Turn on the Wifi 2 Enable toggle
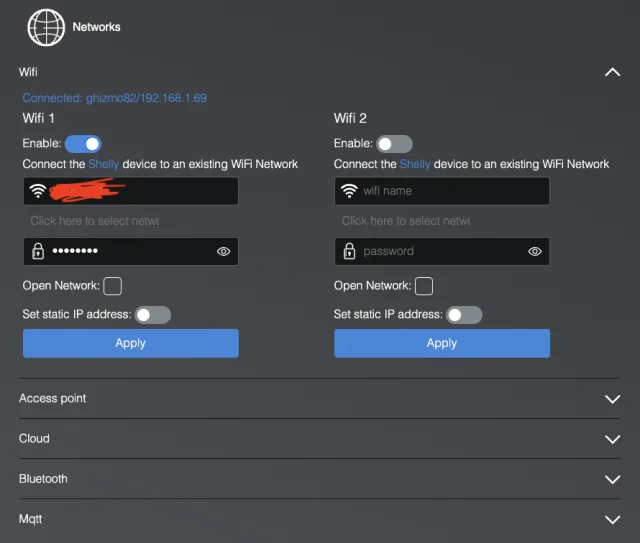The height and width of the screenshot is (543, 640). 394,144
